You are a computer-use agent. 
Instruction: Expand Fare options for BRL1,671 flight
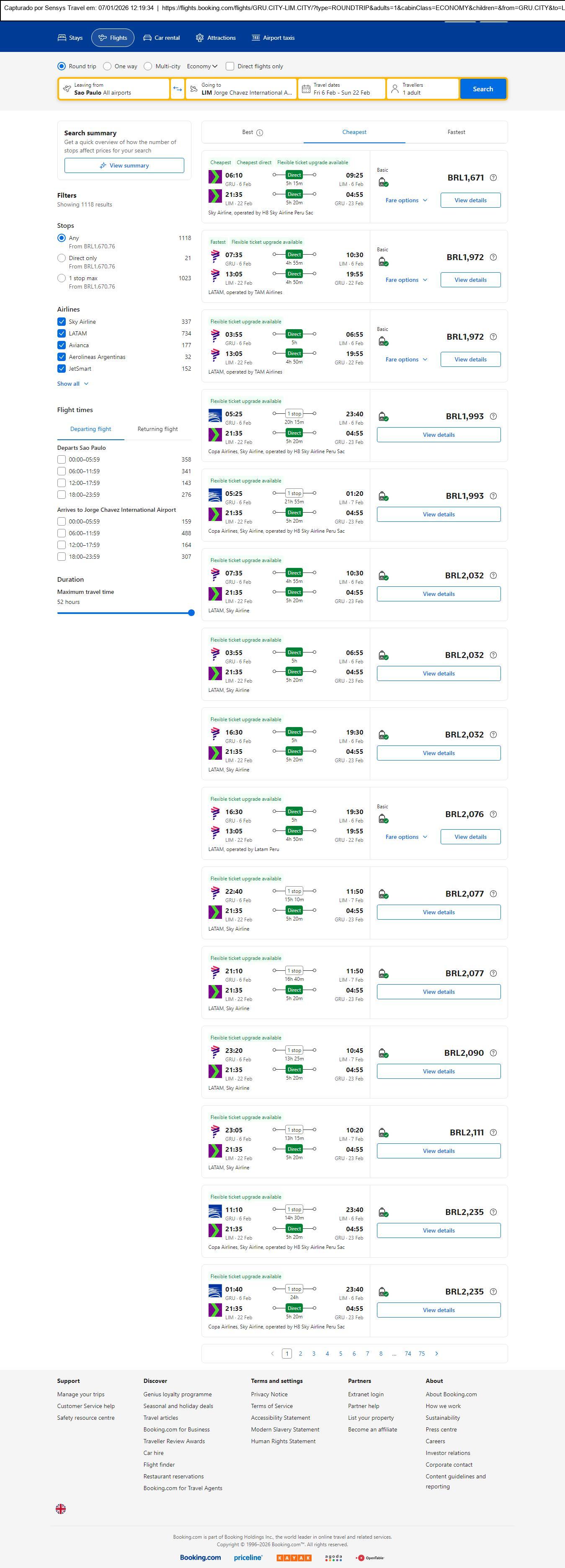pyautogui.click(x=406, y=200)
